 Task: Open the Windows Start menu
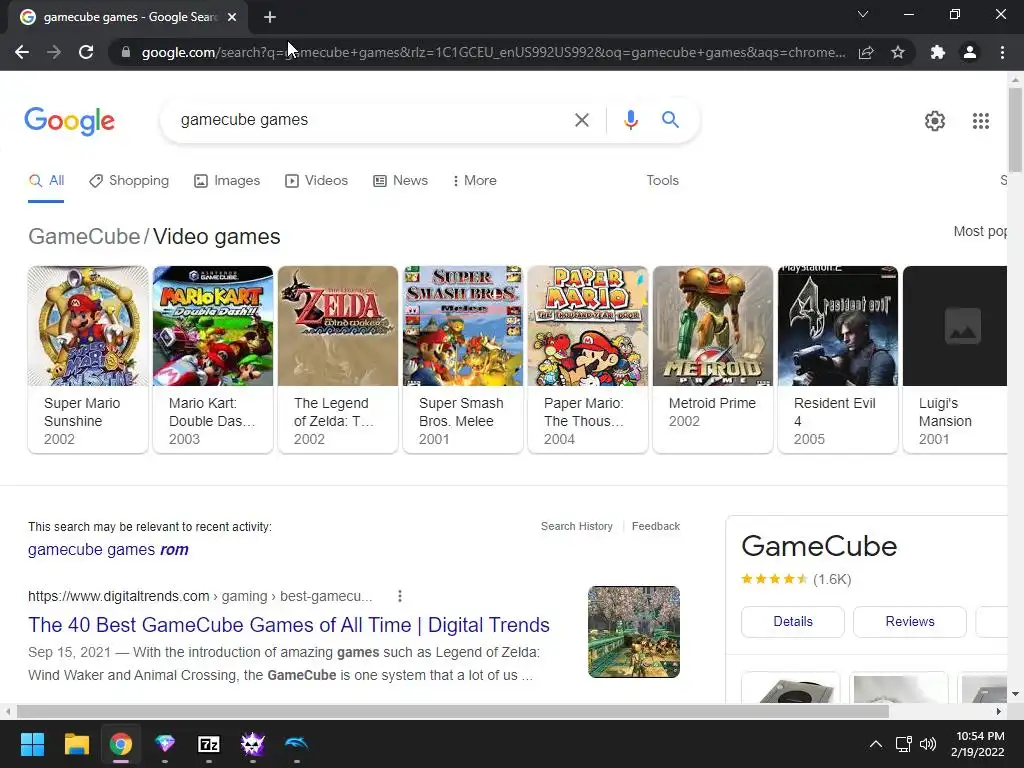pyautogui.click(x=32, y=744)
